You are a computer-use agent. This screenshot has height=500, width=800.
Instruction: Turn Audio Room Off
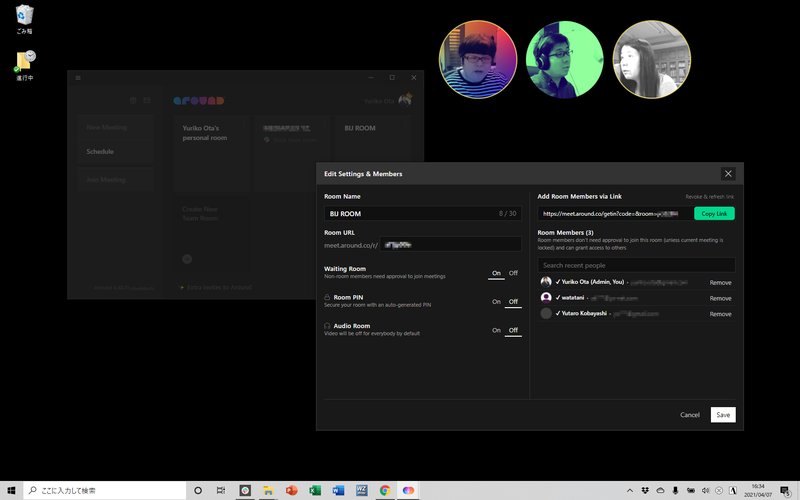[513, 331]
